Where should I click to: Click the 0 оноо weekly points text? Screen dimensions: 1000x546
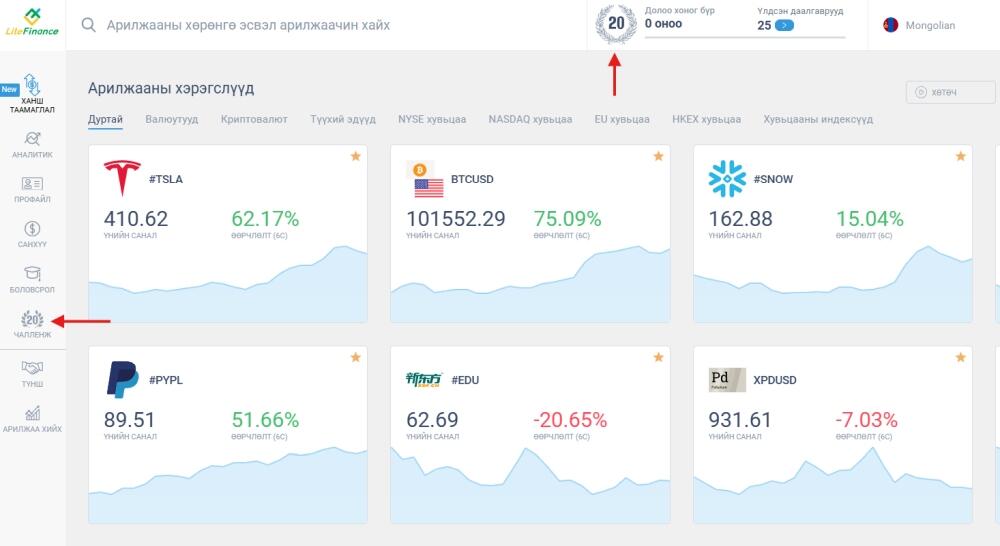pyautogui.click(x=663, y=24)
